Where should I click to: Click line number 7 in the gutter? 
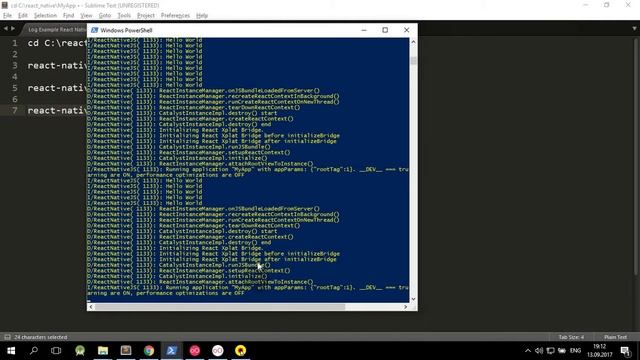click(15, 110)
